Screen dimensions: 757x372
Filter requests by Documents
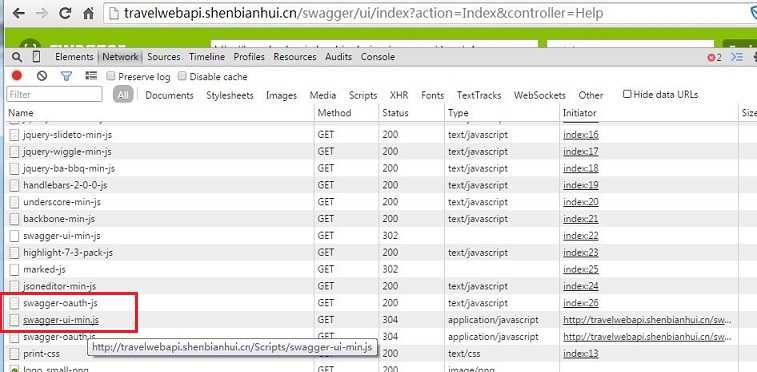[x=169, y=96]
